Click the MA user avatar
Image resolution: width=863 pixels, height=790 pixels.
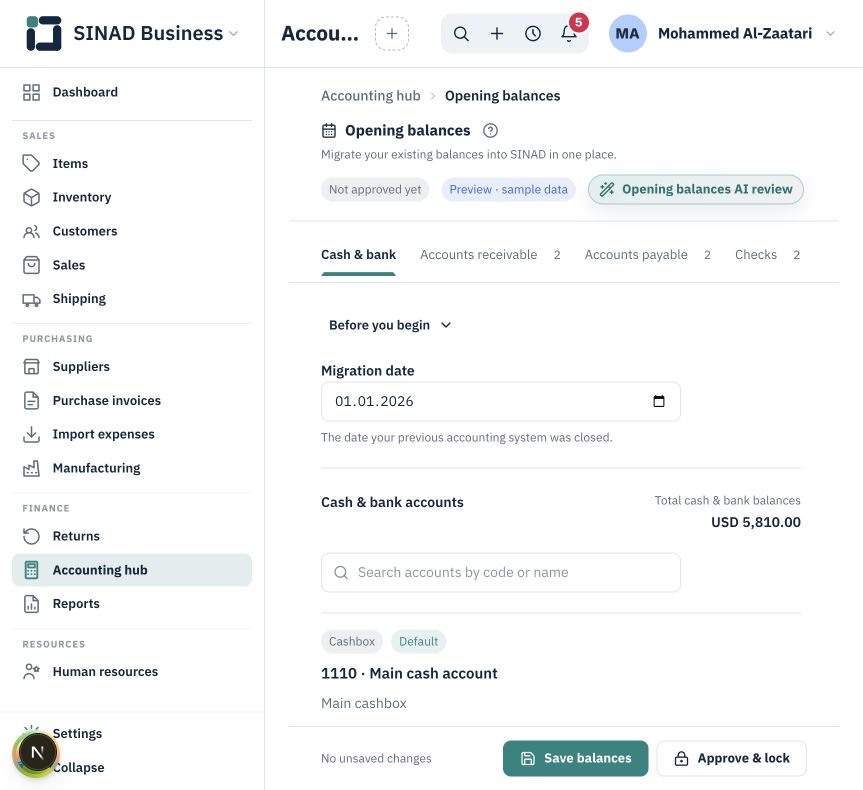click(x=627, y=34)
